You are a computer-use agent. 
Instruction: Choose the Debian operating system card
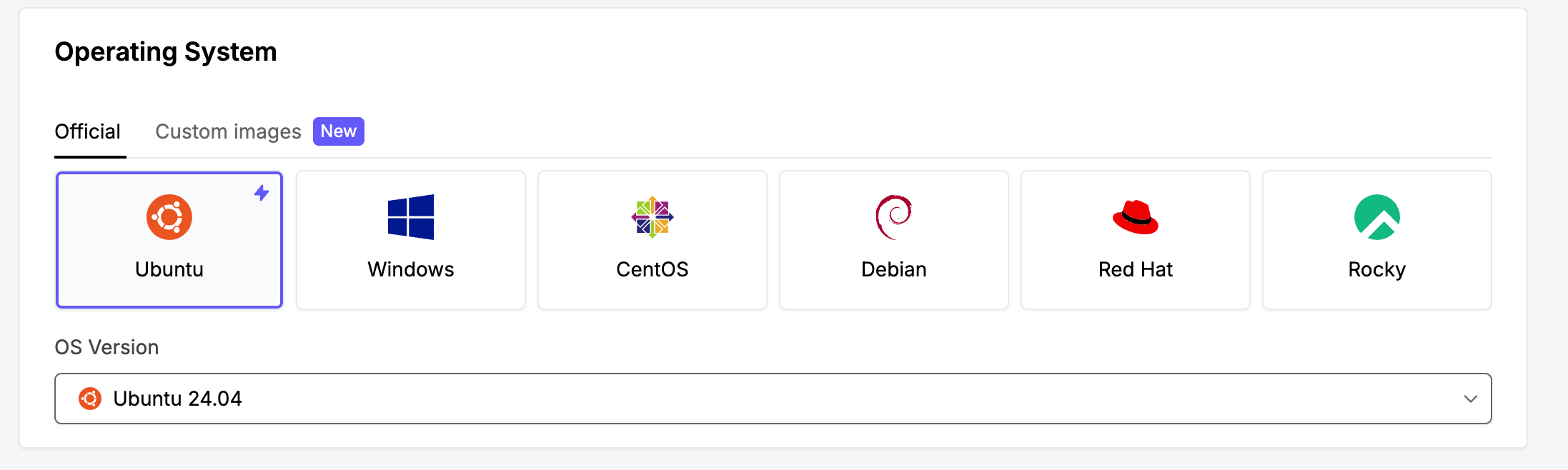coord(894,240)
